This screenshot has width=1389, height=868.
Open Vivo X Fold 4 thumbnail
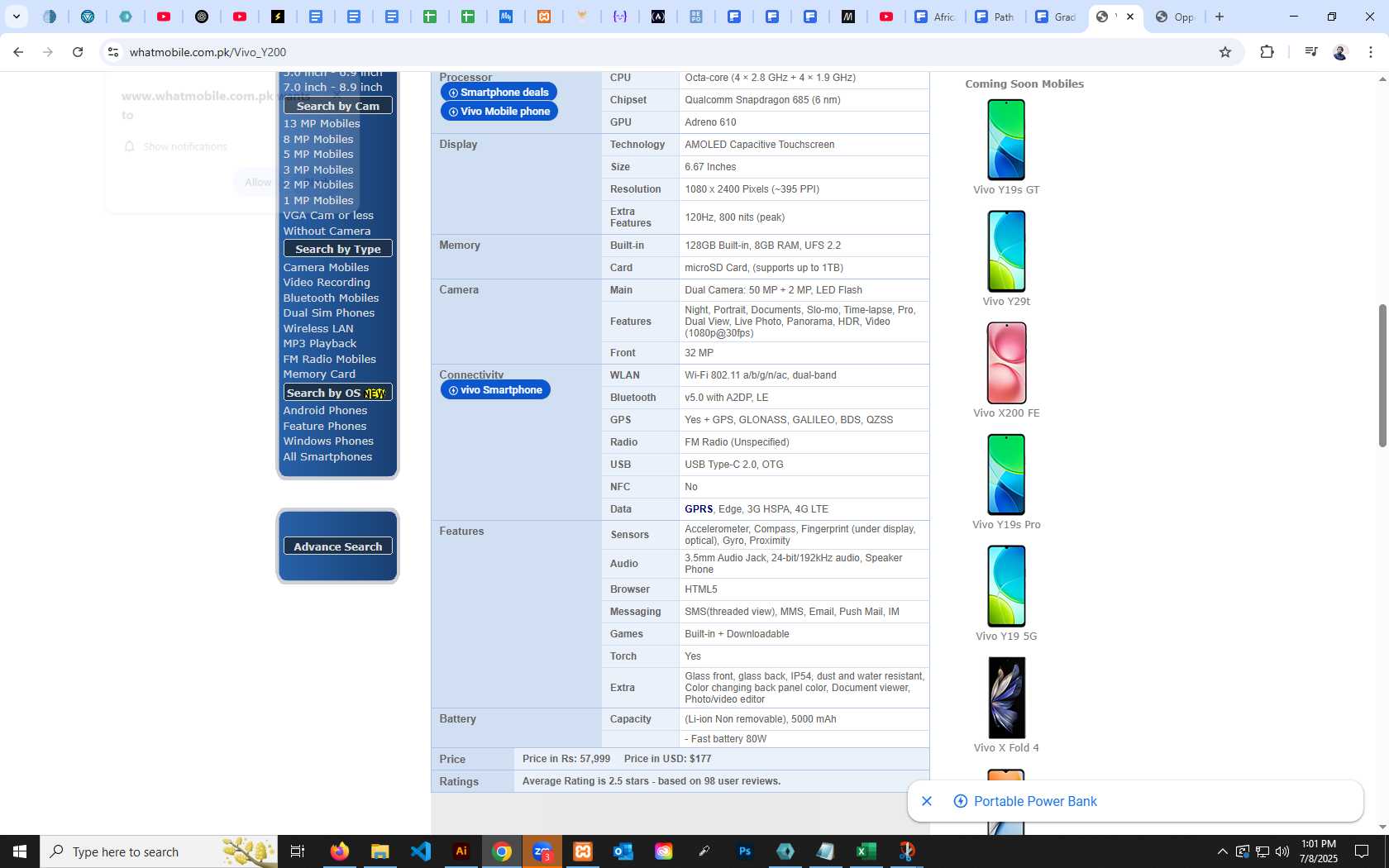(1006, 698)
